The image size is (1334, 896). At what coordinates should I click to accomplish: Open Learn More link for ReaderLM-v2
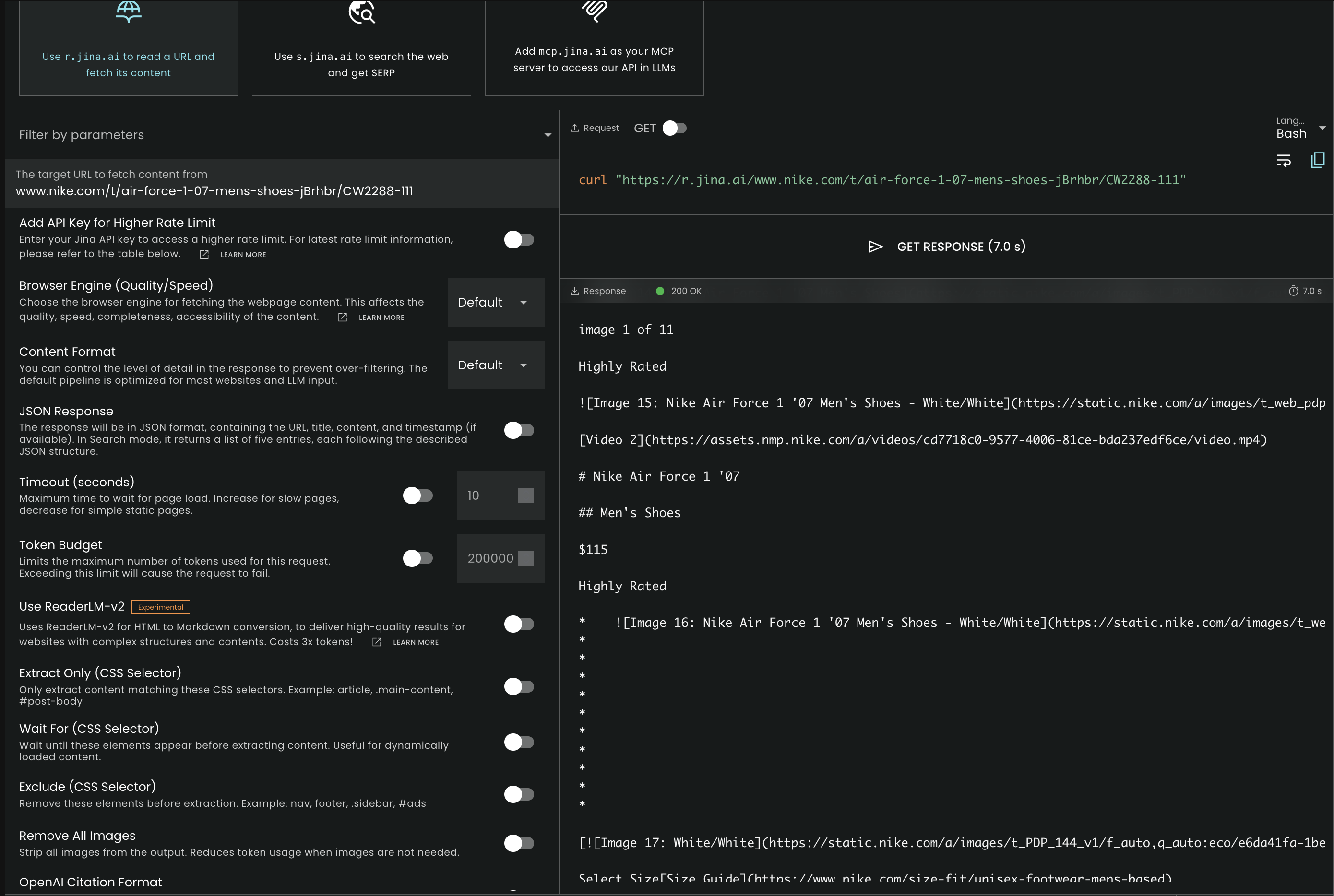click(416, 642)
